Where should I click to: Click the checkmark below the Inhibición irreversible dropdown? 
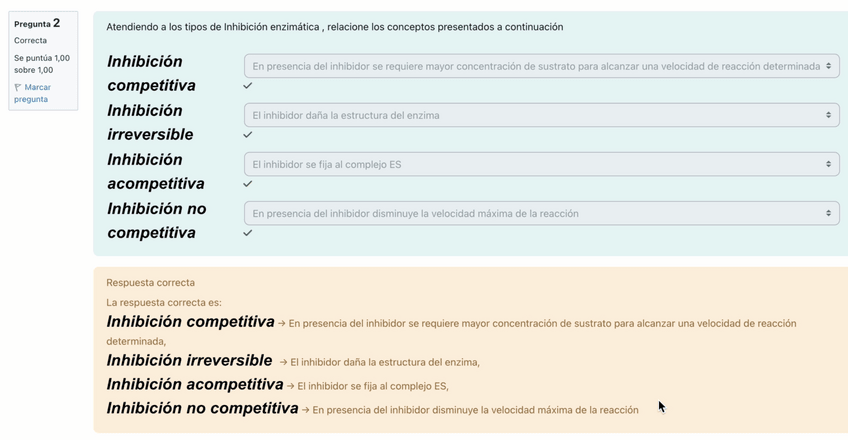coord(248,135)
